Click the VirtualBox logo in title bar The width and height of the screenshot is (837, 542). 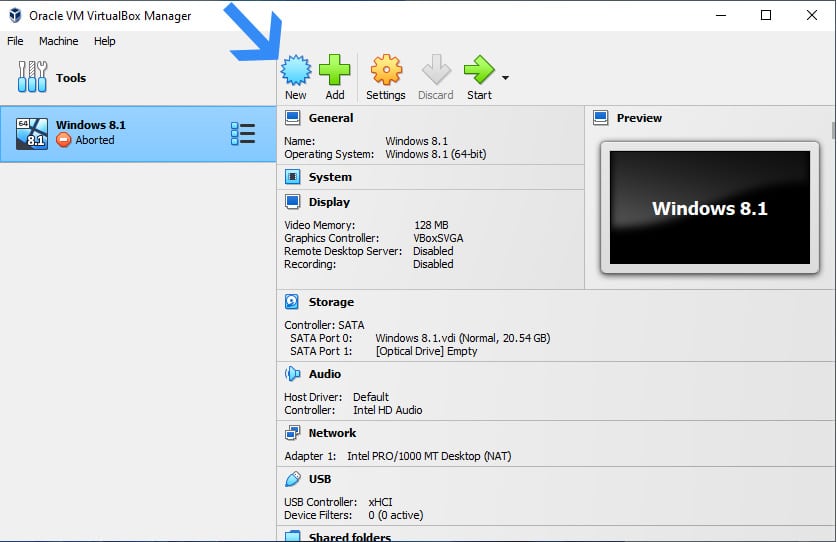[15, 15]
